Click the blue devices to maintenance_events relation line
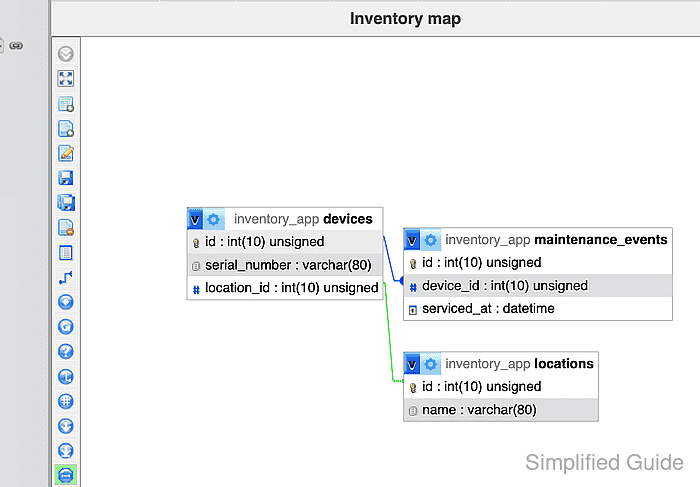Screen dimensions: 700x487 click(390, 260)
